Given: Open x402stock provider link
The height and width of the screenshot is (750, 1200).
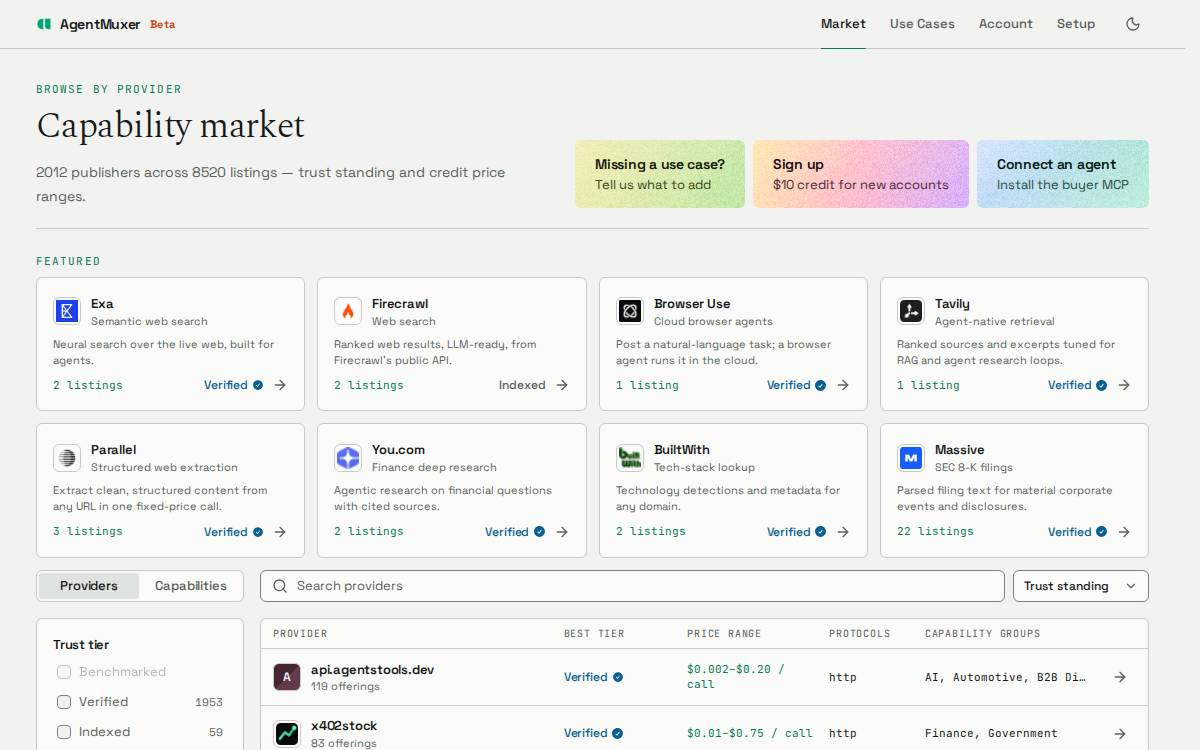Looking at the screenshot, I should tap(344, 725).
